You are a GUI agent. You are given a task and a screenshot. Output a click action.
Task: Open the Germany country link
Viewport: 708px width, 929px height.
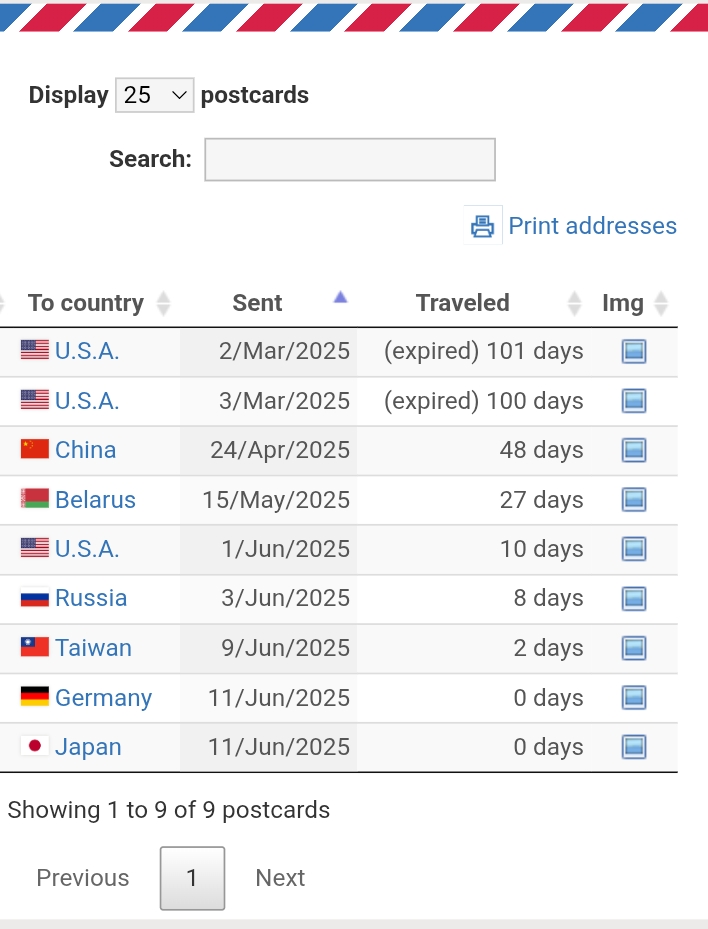point(103,697)
